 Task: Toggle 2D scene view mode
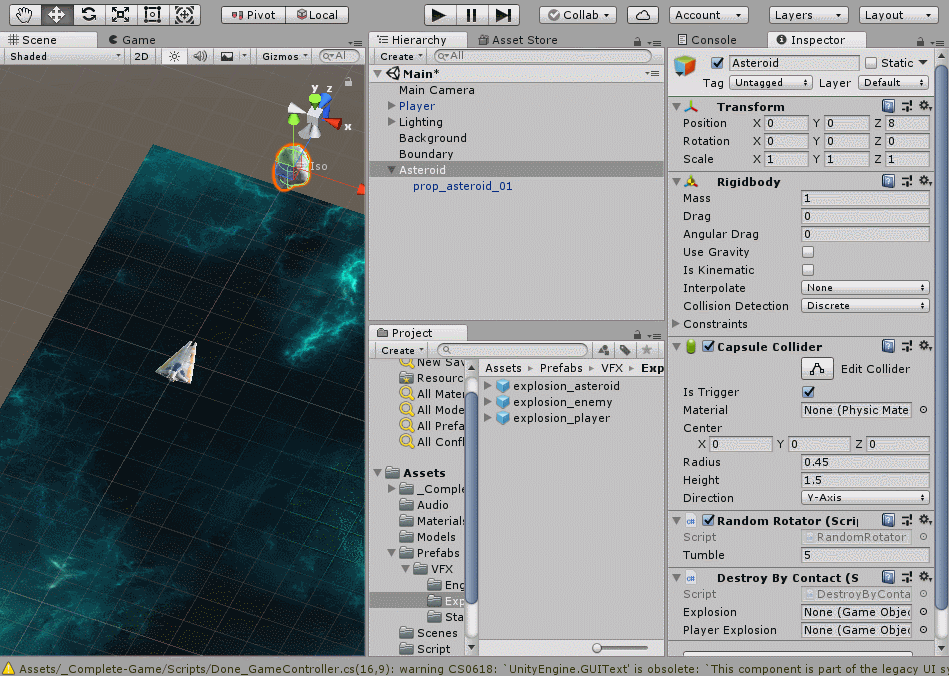tap(141, 56)
